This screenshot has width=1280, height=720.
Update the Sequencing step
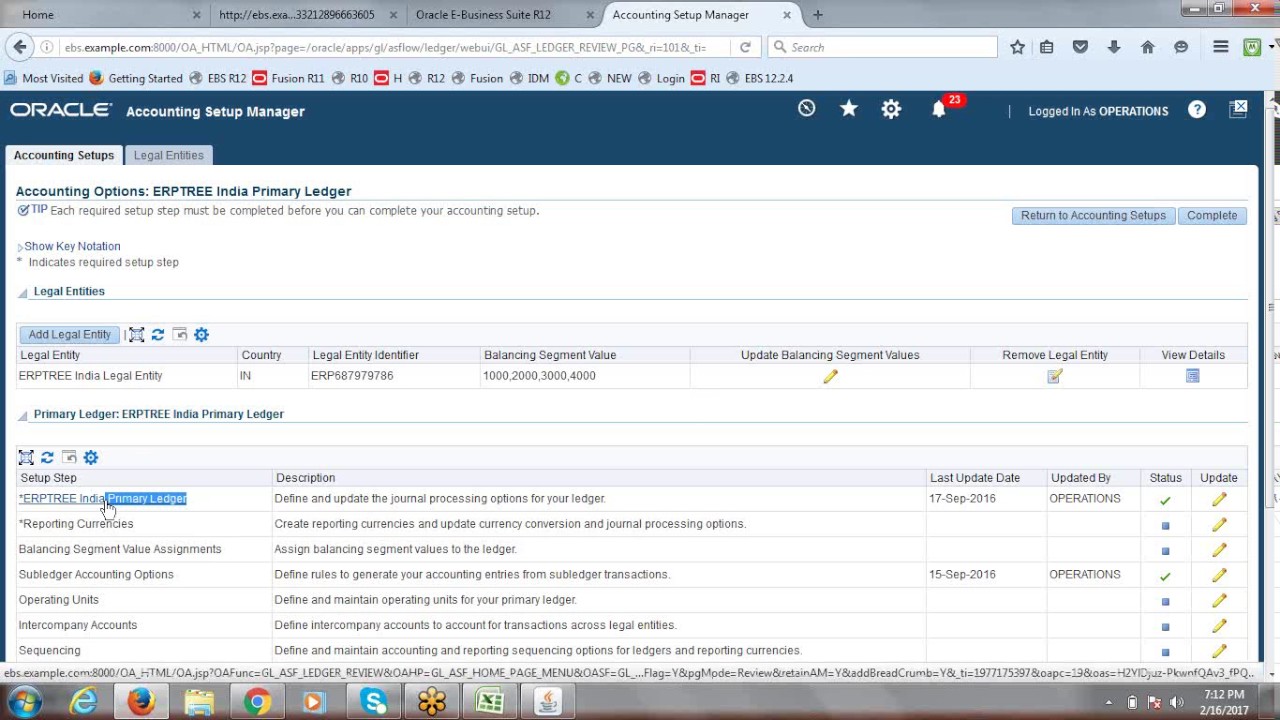coord(1218,651)
